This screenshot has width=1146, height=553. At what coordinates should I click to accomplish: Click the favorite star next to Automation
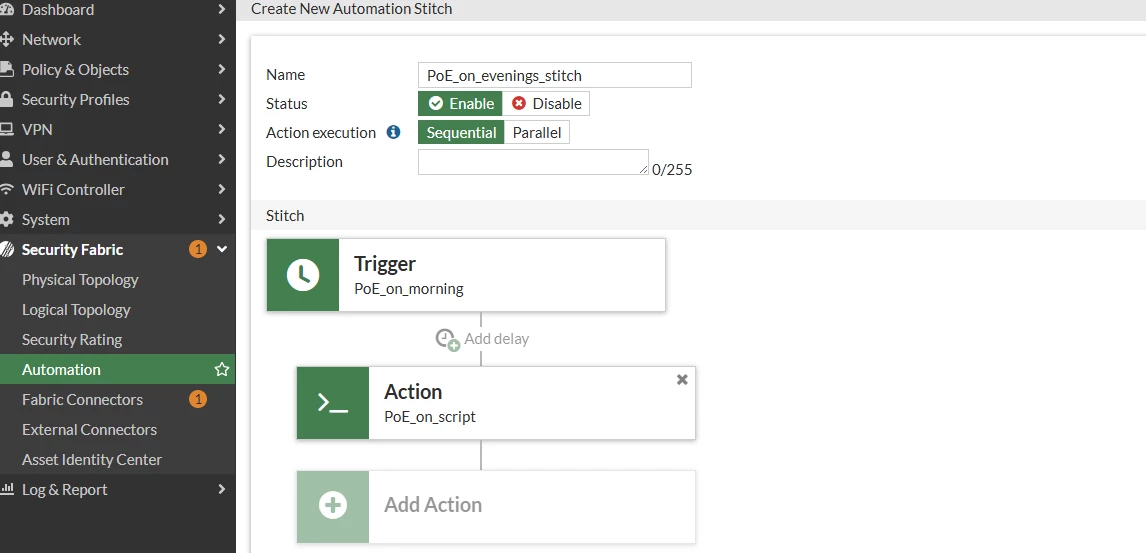pos(221,370)
